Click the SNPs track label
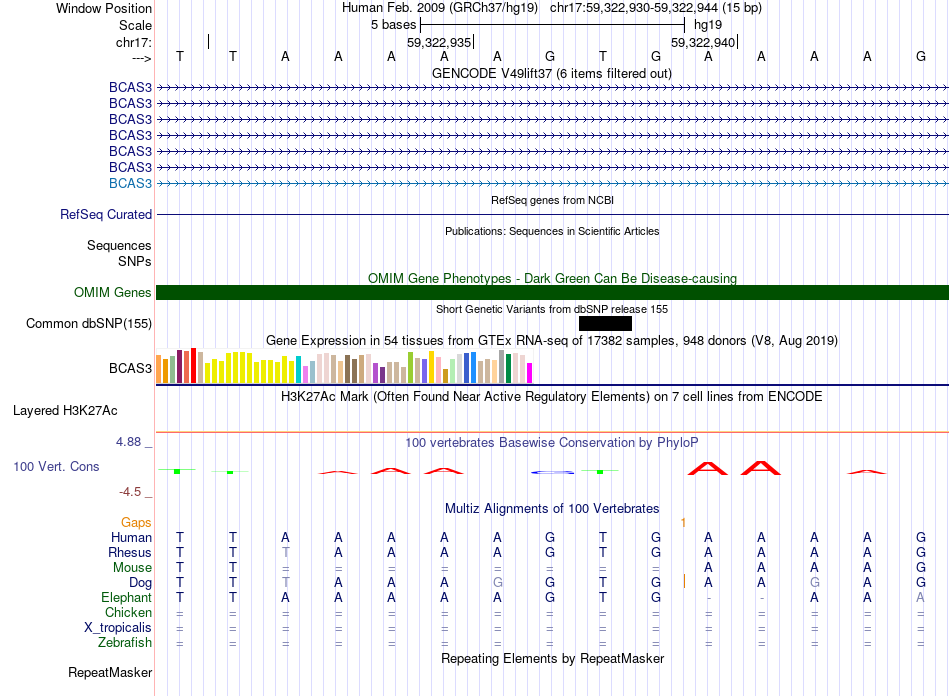 (135, 261)
